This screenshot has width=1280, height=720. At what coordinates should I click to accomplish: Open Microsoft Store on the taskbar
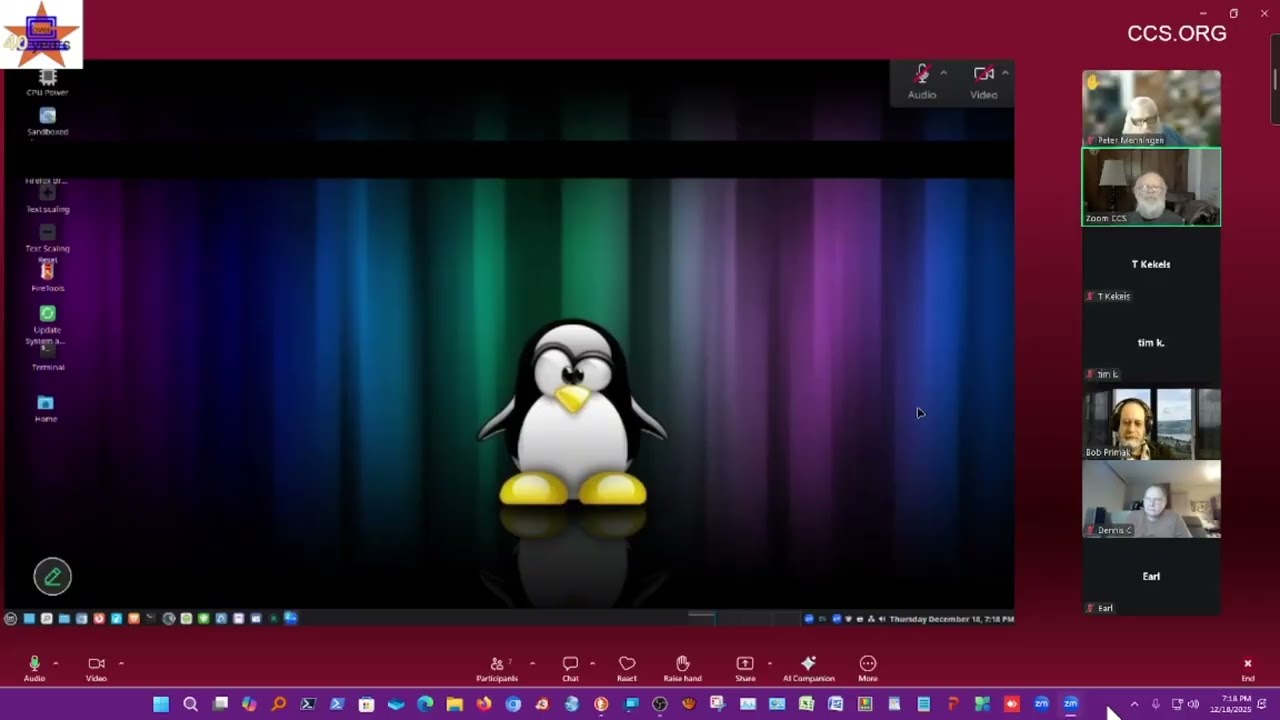coord(366,704)
